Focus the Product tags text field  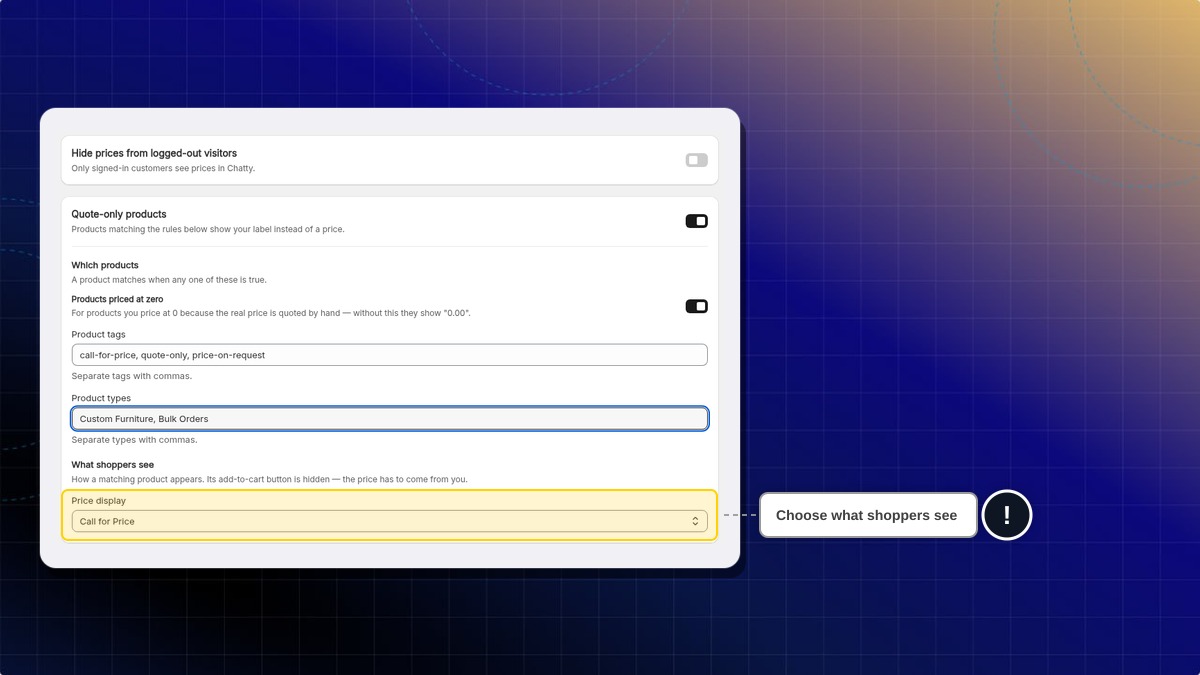(x=389, y=355)
